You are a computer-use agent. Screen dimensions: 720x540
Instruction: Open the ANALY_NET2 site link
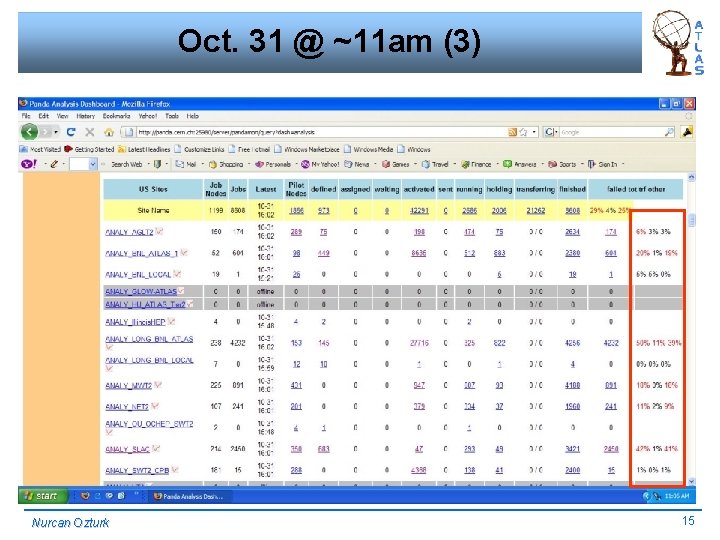[127, 407]
